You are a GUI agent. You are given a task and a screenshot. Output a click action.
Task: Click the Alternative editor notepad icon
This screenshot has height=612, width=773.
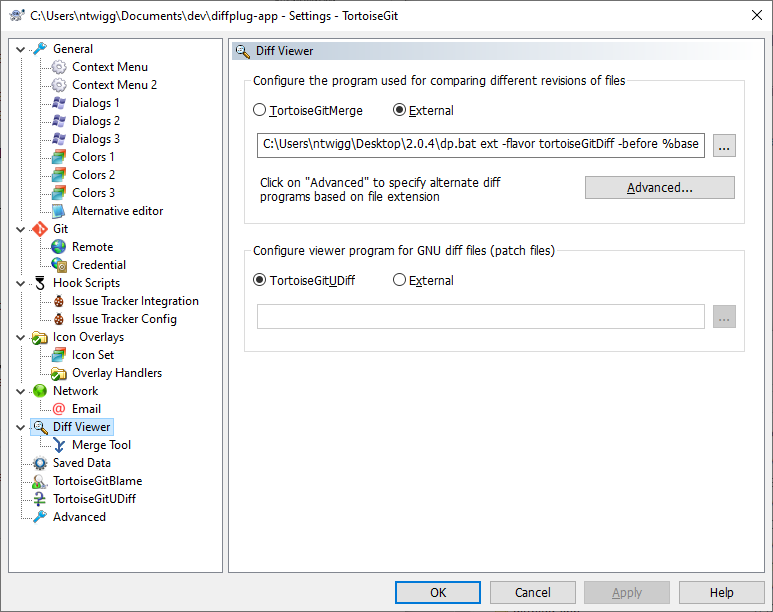[59, 211]
